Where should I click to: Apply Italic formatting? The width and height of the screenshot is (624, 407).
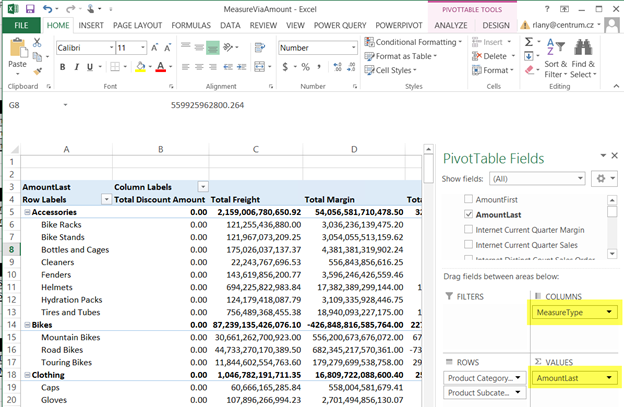pyautogui.click(x=76, y=67)
